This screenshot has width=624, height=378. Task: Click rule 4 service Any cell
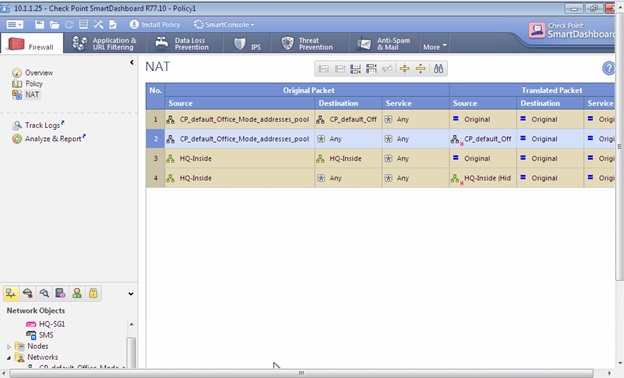[x=415, y=178]
